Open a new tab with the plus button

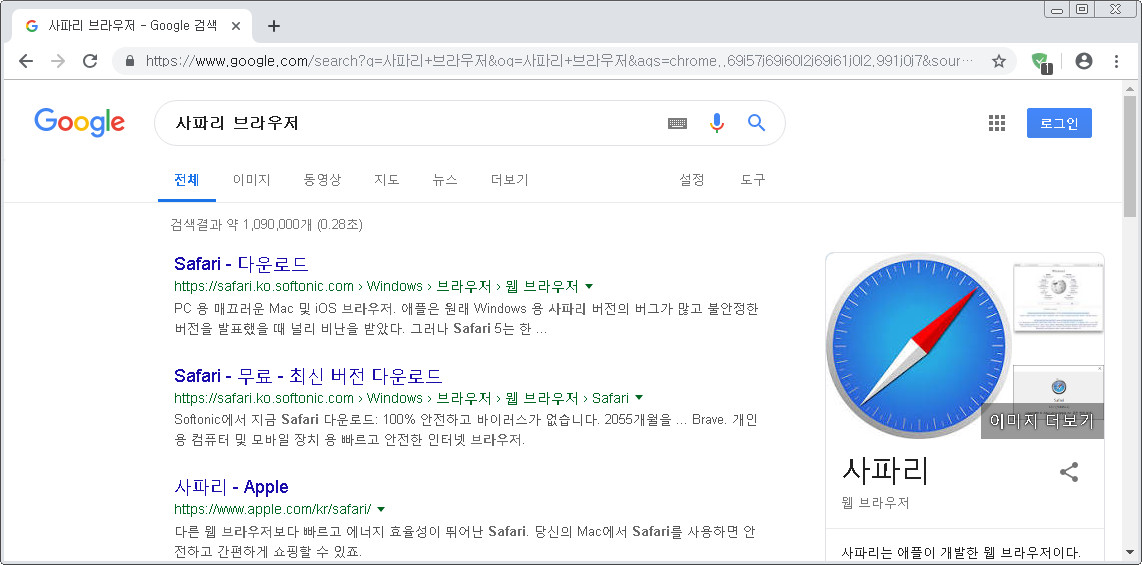coord(274,26)
